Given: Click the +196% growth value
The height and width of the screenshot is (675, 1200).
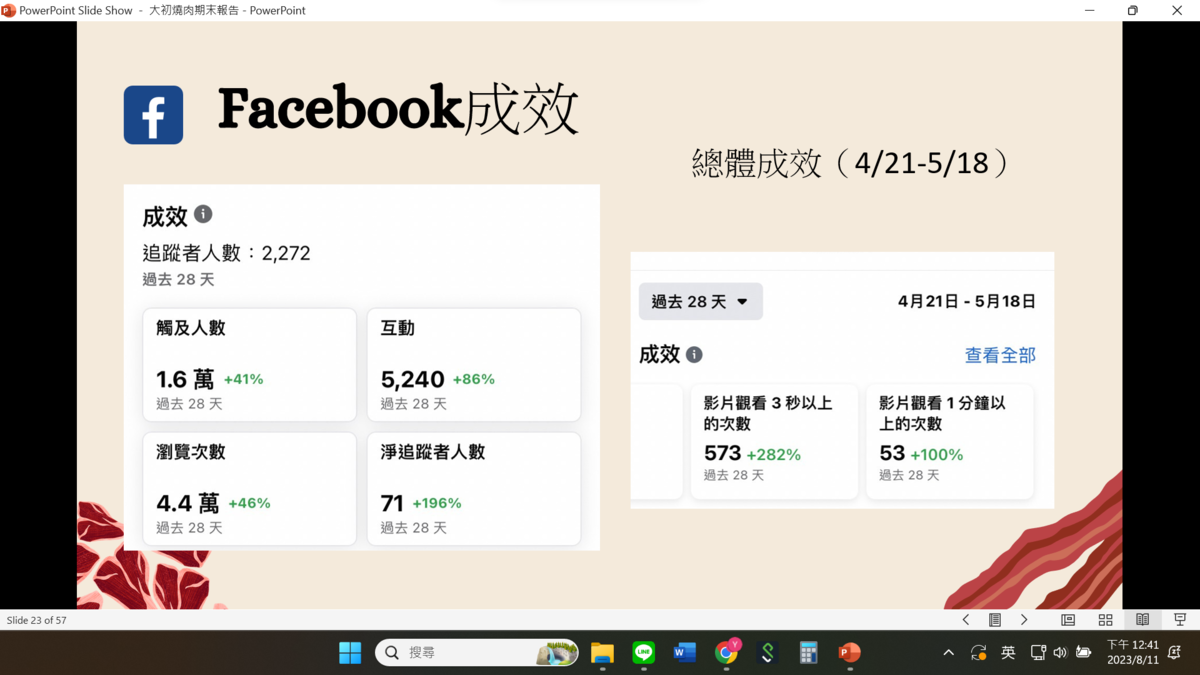Looking at the screenshot, I should [437, 503].
